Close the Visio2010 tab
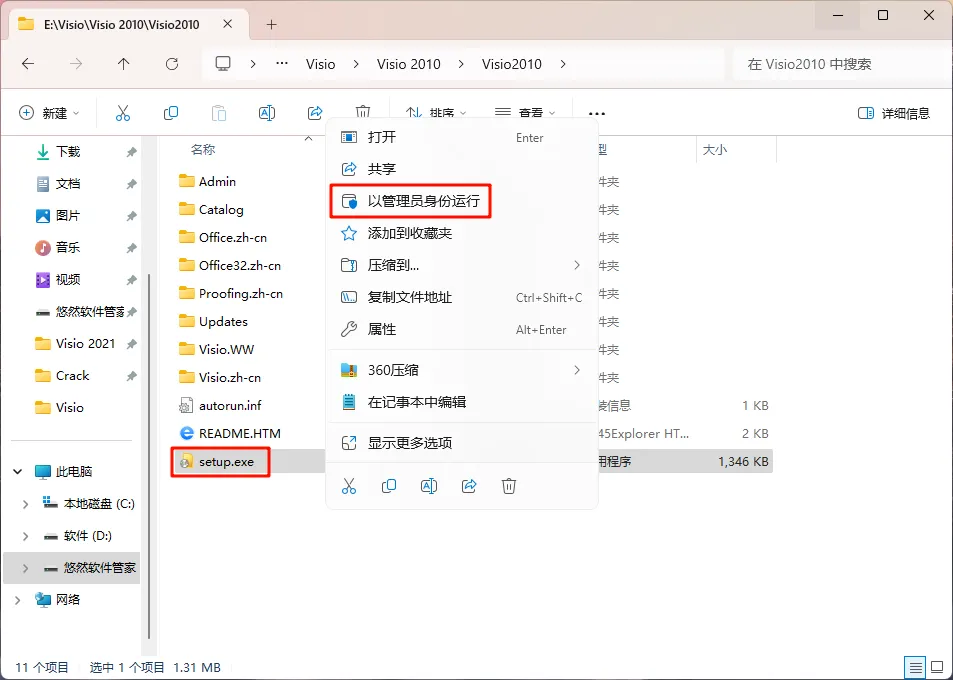953x680 pixels. [x=227, y=24]
